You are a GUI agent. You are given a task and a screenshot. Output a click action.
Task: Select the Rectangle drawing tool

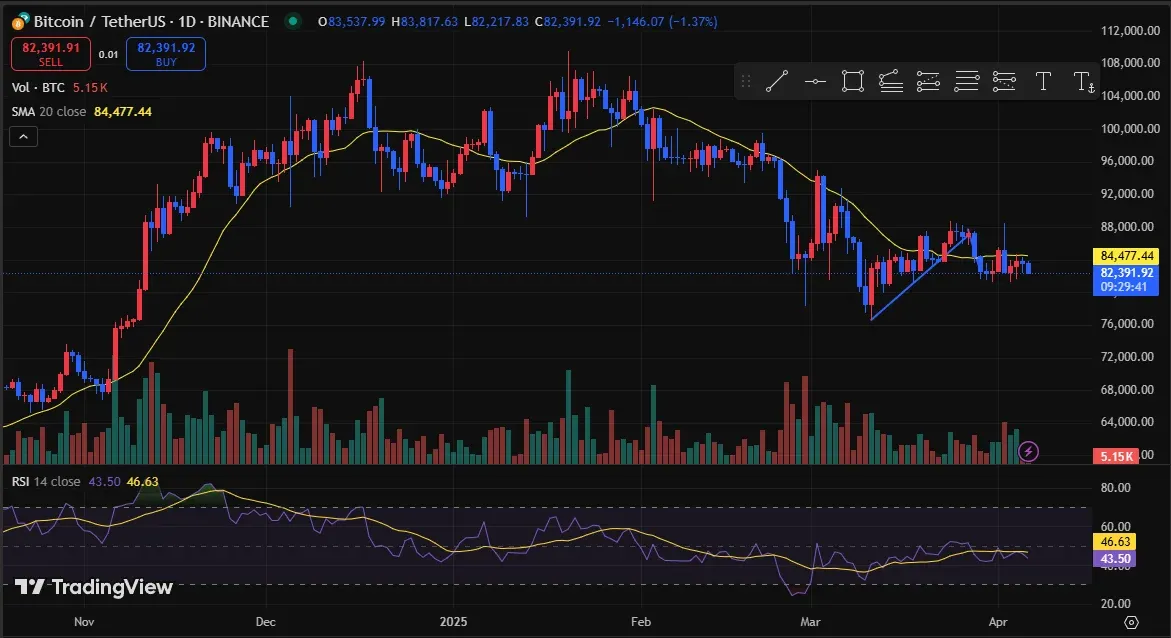click(x=853, y=81)
